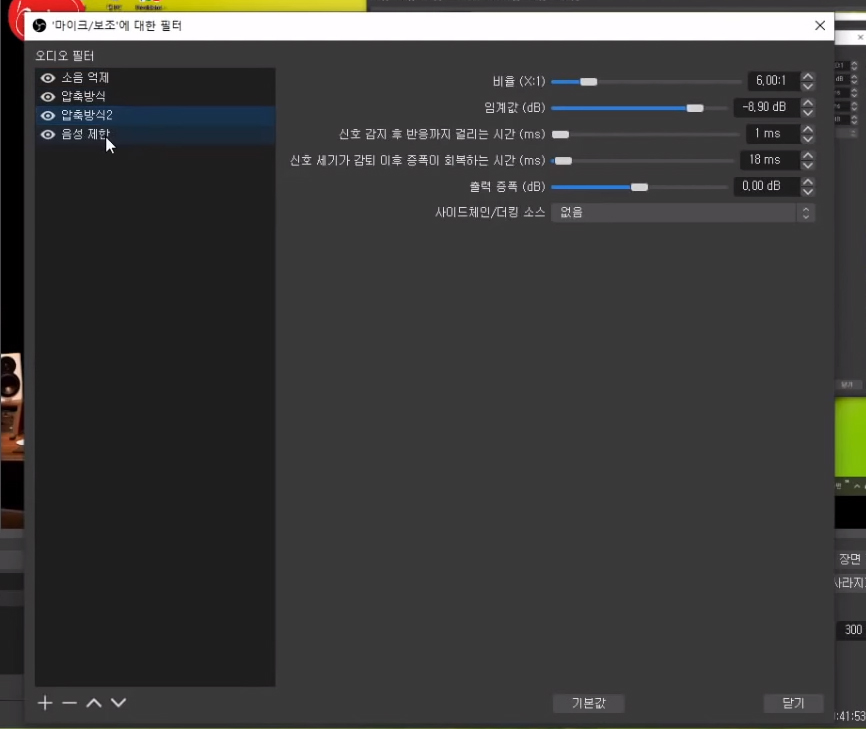866x729 pixels.
Task: Click the remove filter minus icon
Action: pyautogui.click(x=69, y=703)
